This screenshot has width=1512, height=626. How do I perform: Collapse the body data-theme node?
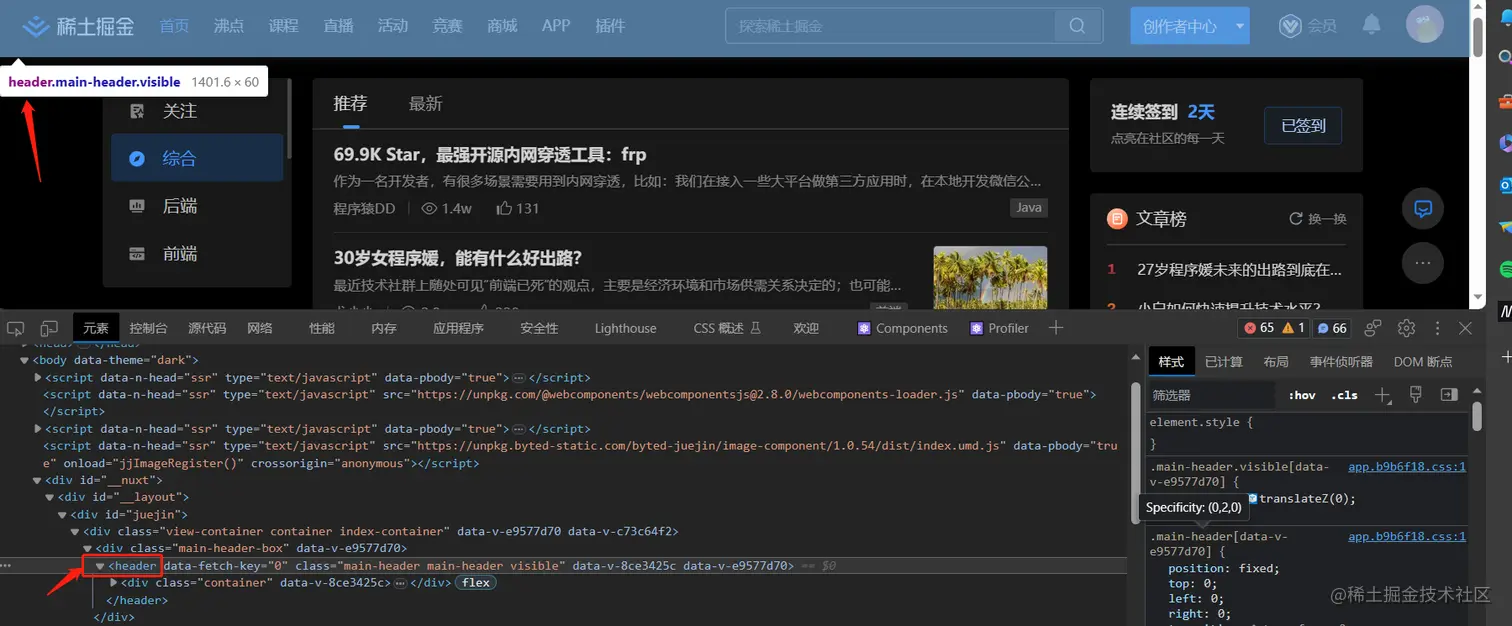click(25, 360)
